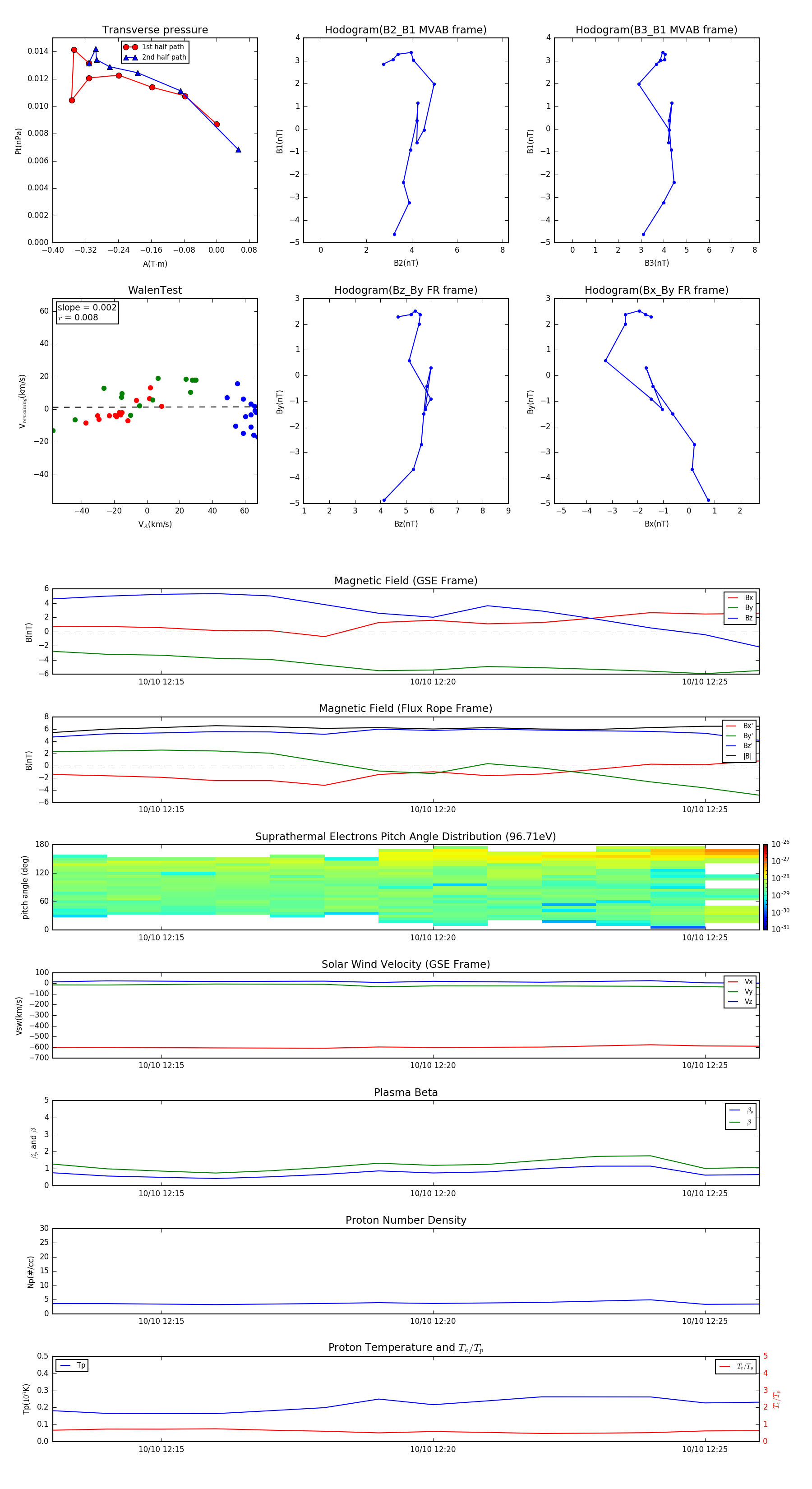Image resolution: width=812 pixels, height=1489 pixels.
Task: Click '10/10 12:20' tick under GSE magnetic field
Action: (433, 682)
